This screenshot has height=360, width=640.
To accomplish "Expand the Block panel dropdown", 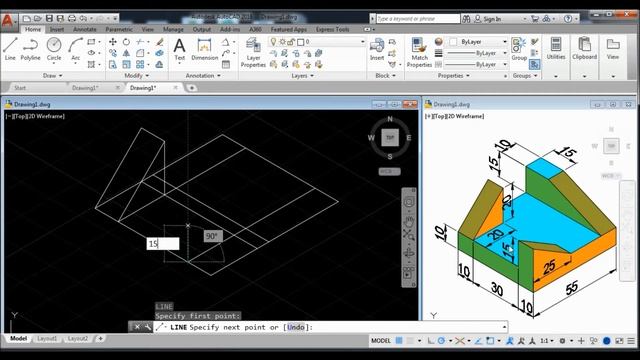I will (385, 76).
